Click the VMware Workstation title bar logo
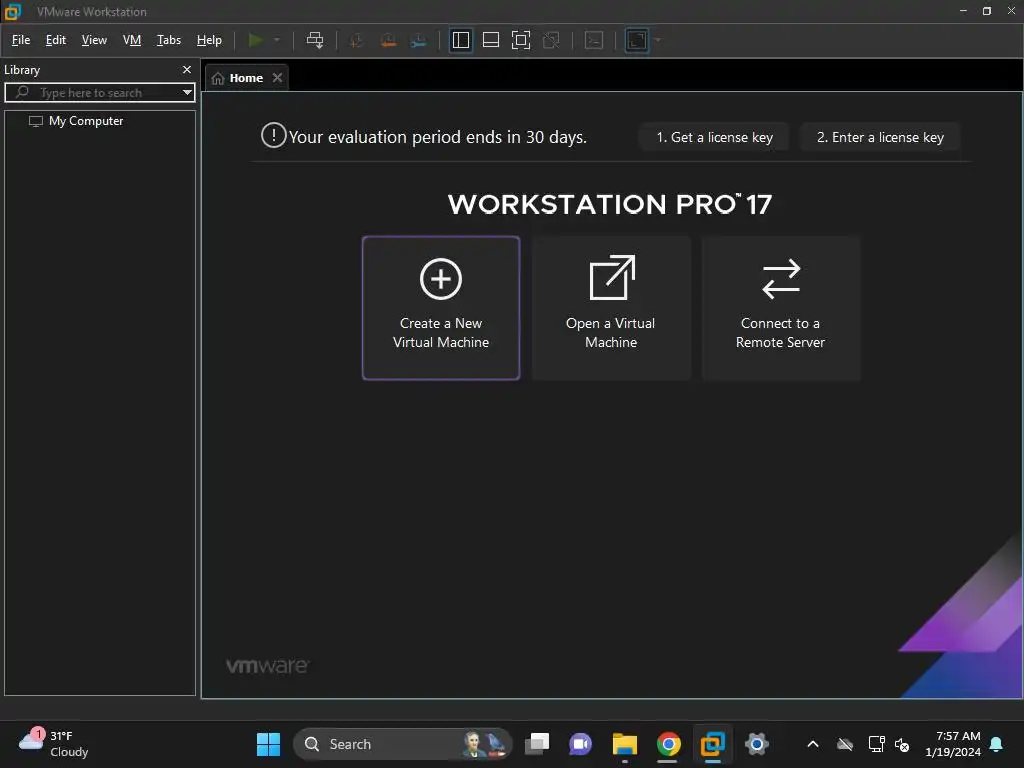1024x768 pixels. click(x=13, y=11)
